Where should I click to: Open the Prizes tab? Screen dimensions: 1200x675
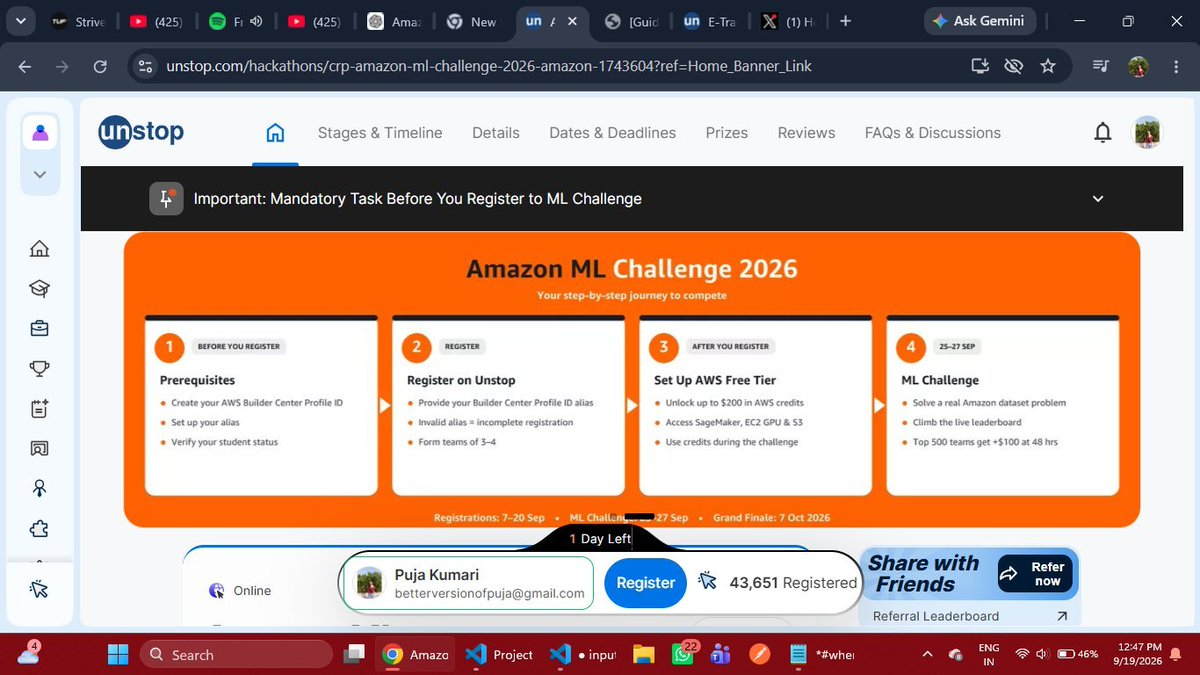pyautogui.click(x=727, y=133)
